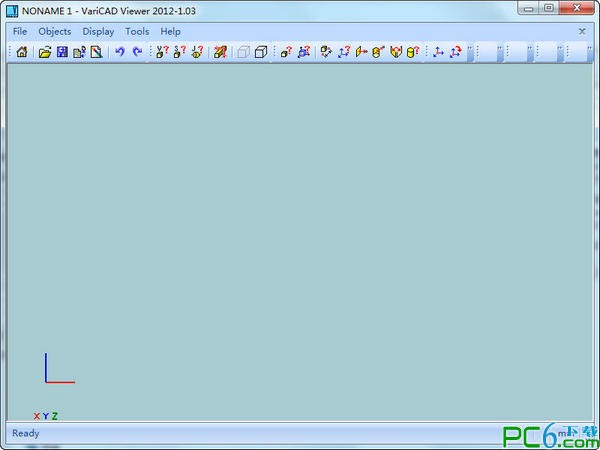Open the Help menu

[170, 31]
